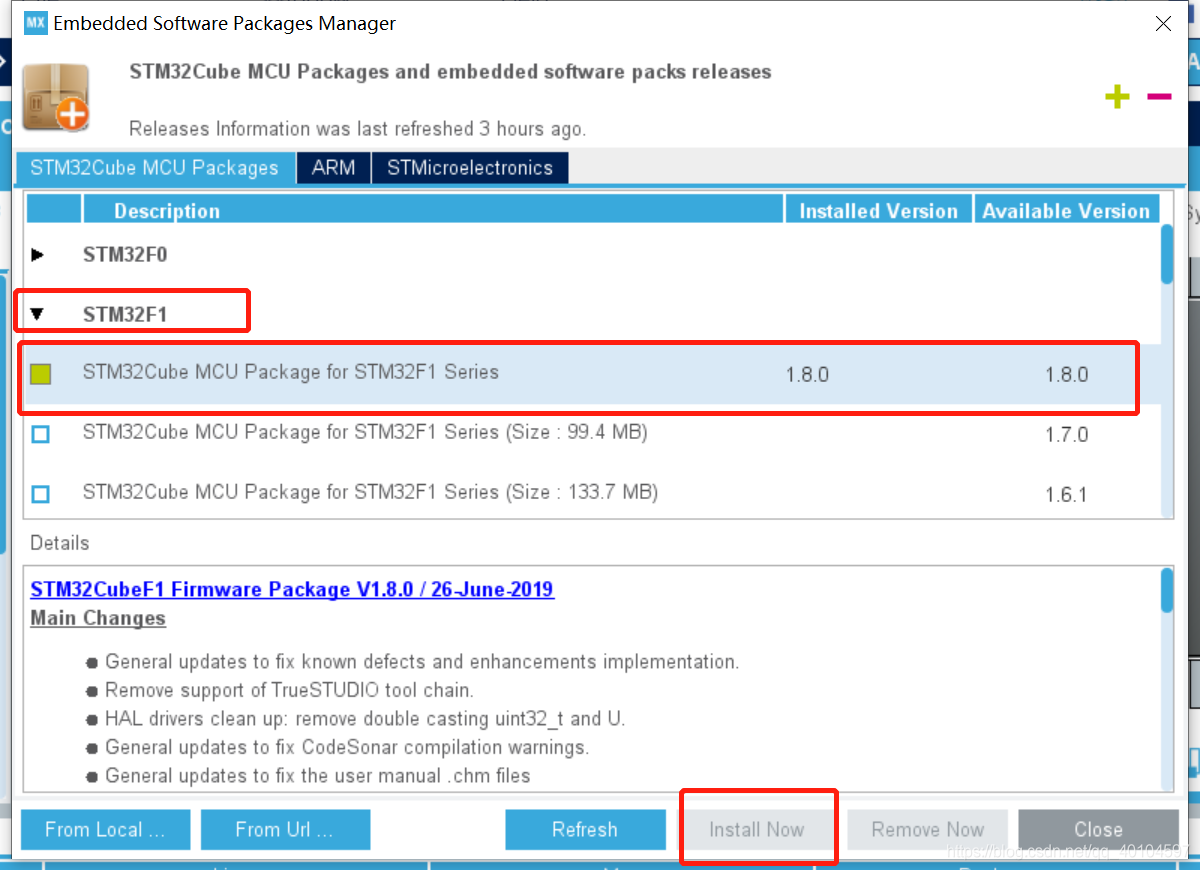Select the STM32F1 Series (Size : 99.4 MB) row
1200x870 pixels.
tap(592, 434)
